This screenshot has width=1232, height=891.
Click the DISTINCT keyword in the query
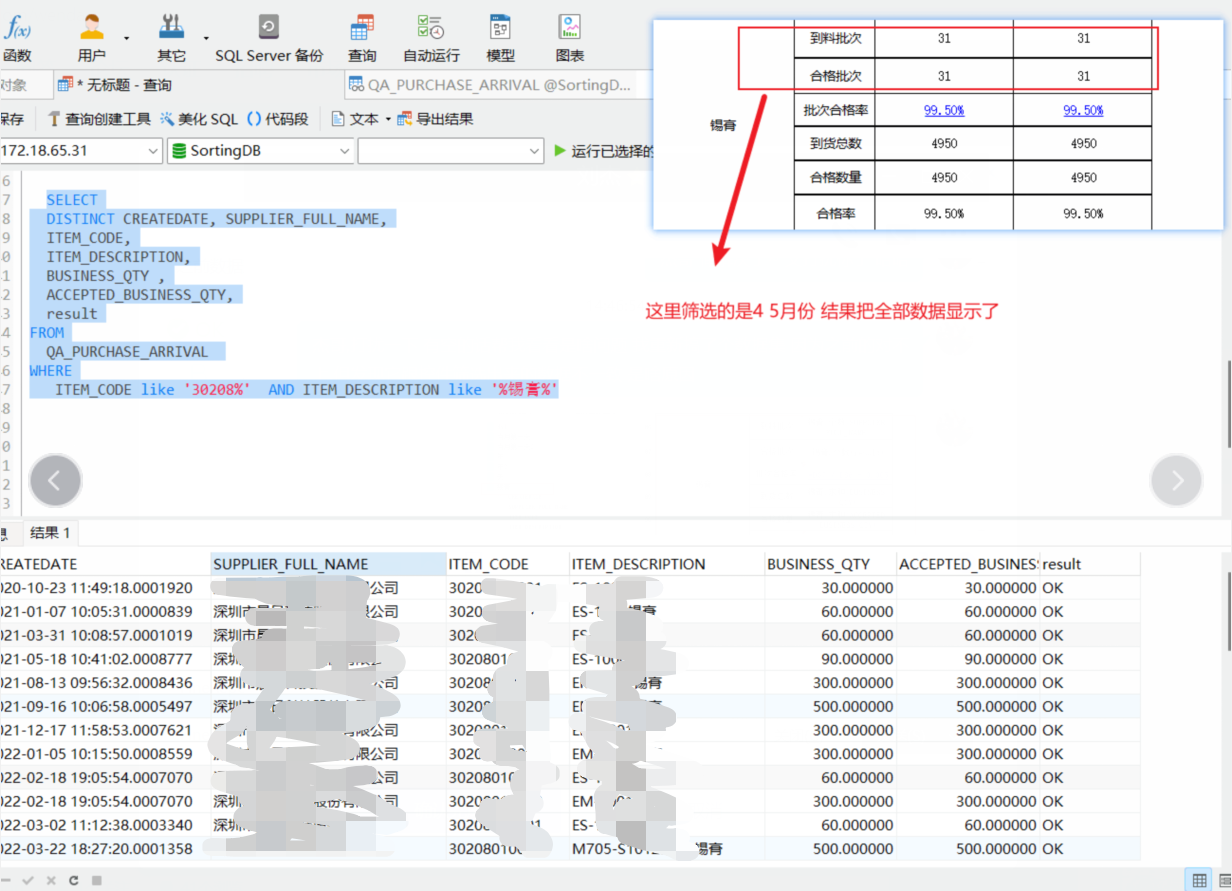(80, 219)
